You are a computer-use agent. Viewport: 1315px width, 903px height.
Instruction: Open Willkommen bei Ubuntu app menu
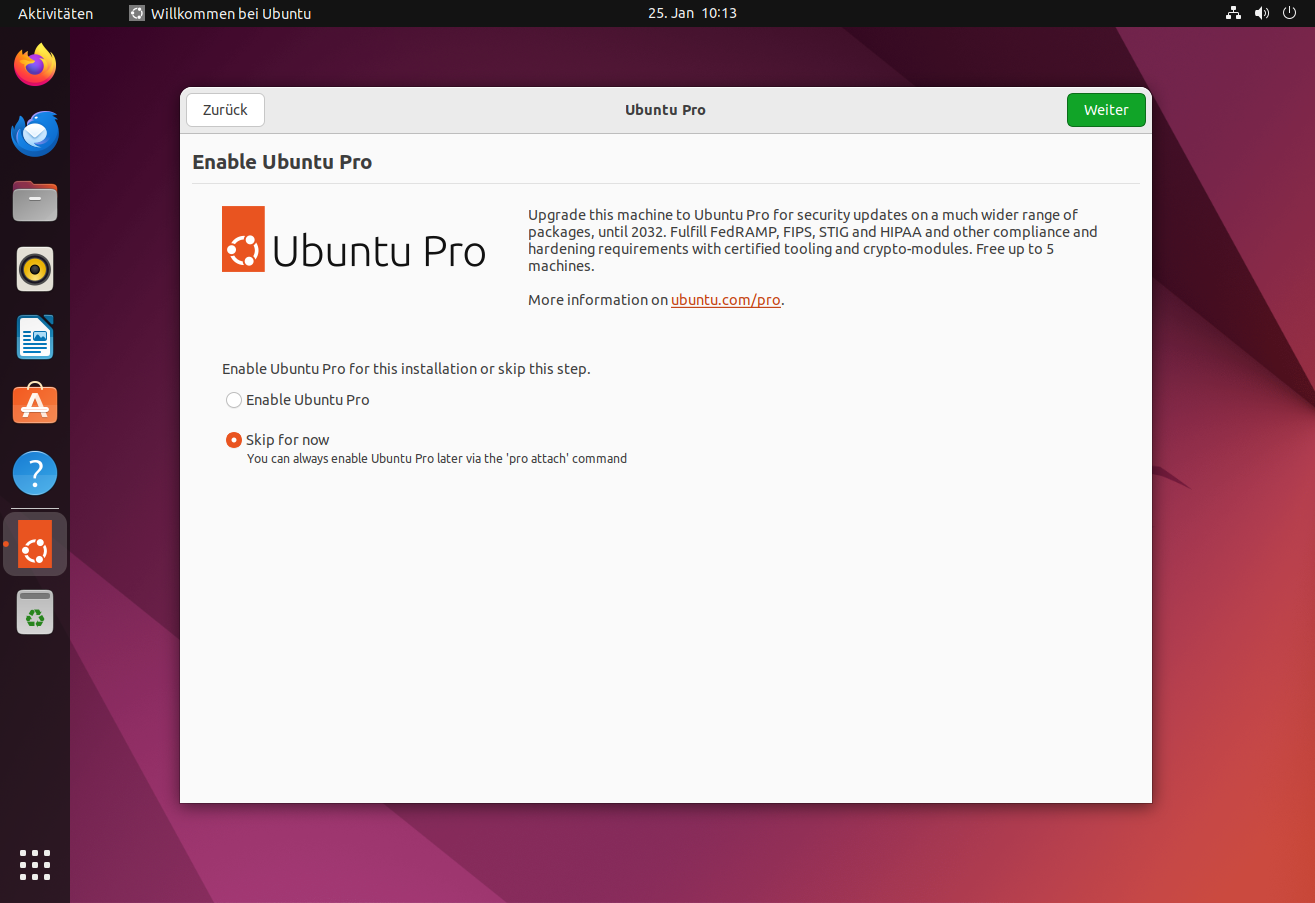coord(220,13)
